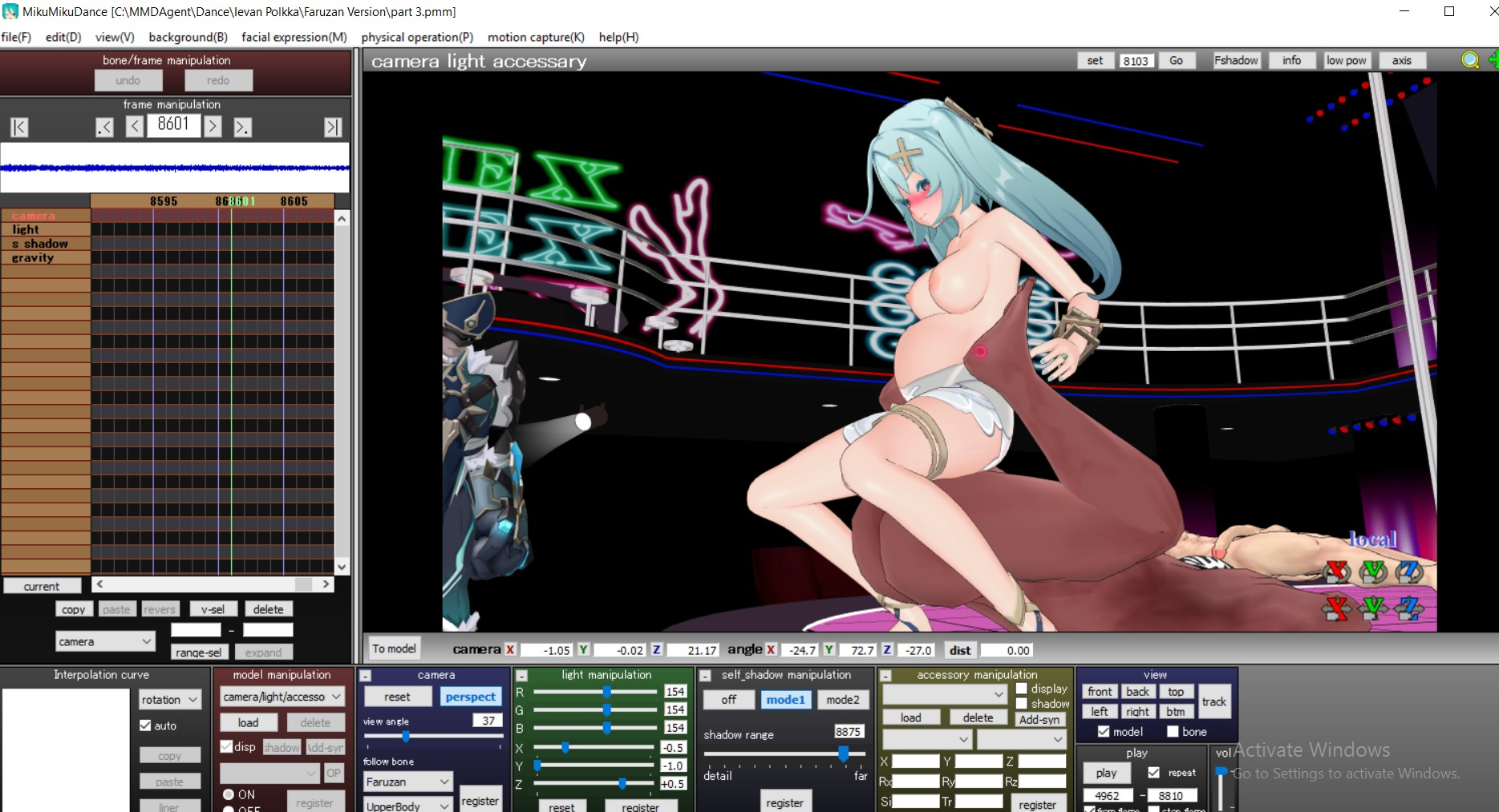1499x812 pixels.
Task: Open the UpperBody follow bone dropdown
Action: click(408, 806)
